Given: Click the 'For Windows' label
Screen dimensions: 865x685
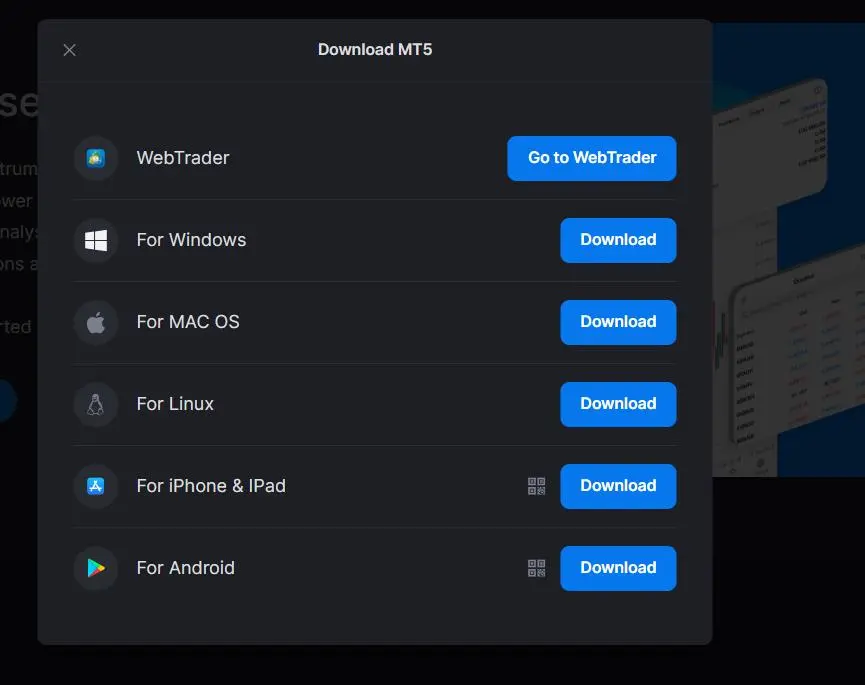Looking at the screenshot, I should (191, 240).
